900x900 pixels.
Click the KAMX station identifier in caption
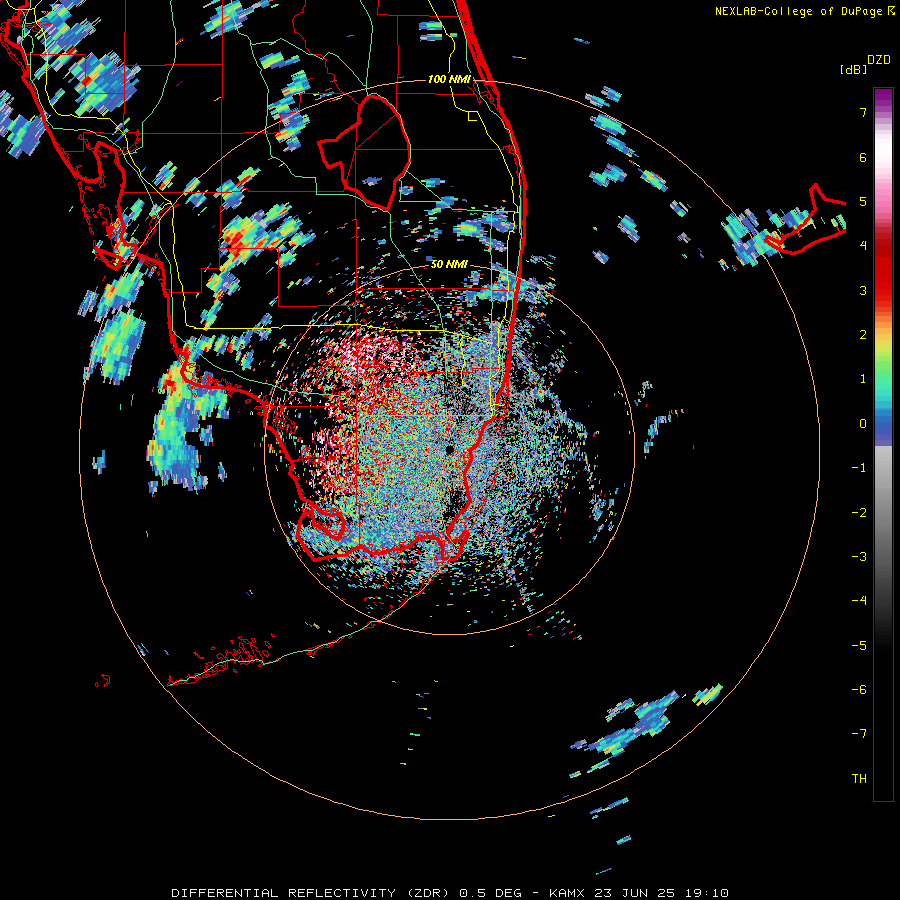(x=567, y=893)
